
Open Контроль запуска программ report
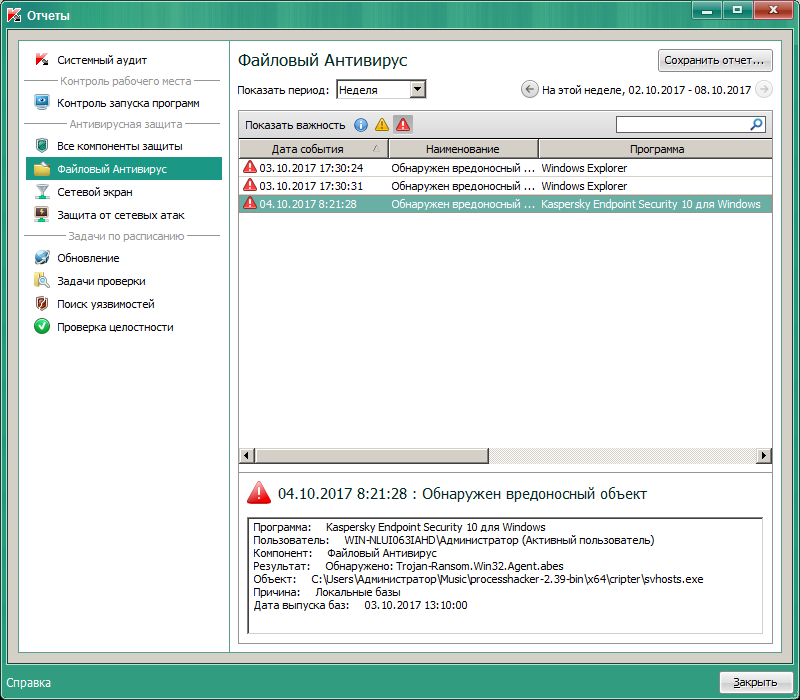point(128,103)
